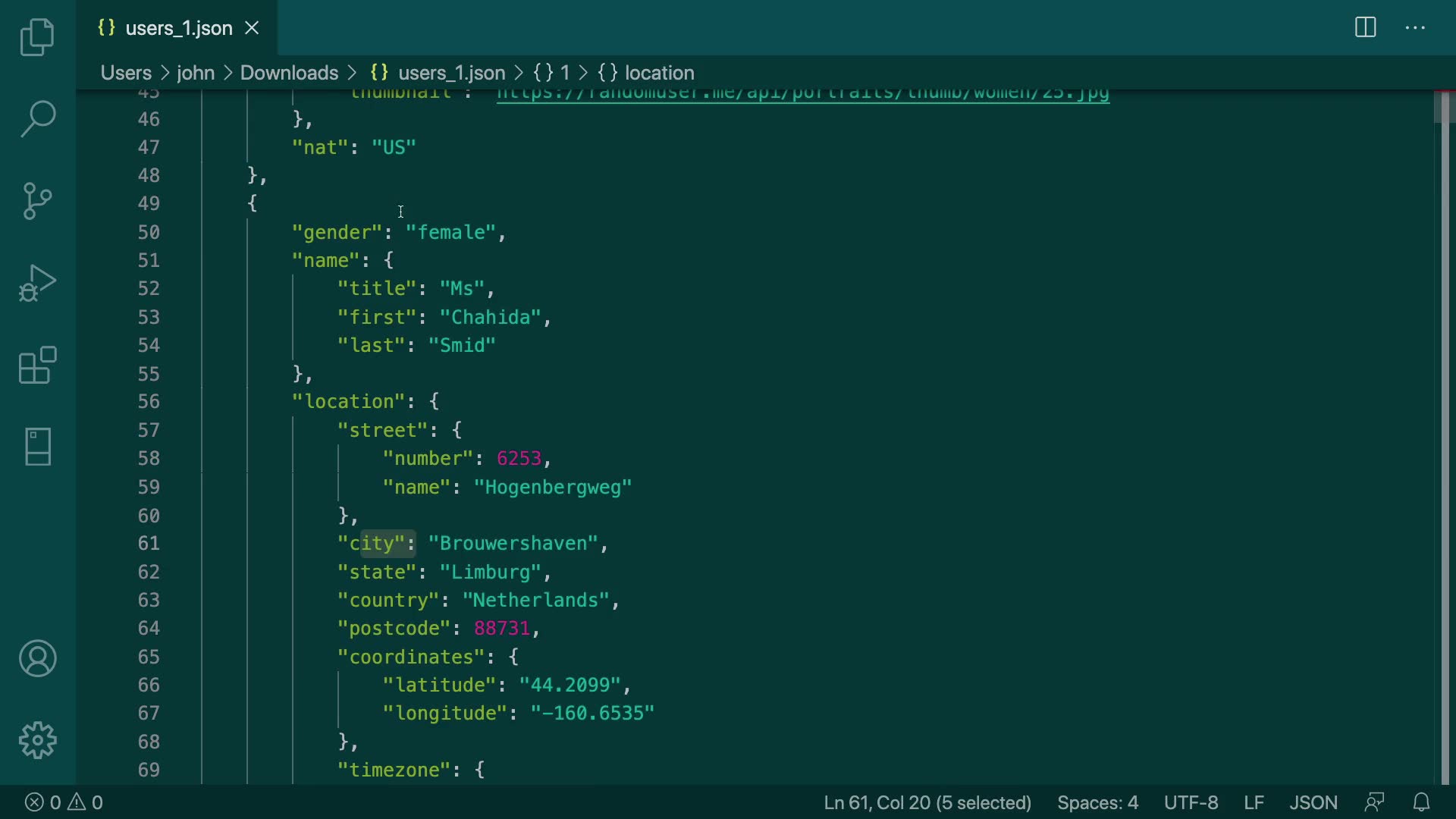
Task: Click Downloads in the breadcrumb
Action: pyautogui.click(x=289, y=73)
